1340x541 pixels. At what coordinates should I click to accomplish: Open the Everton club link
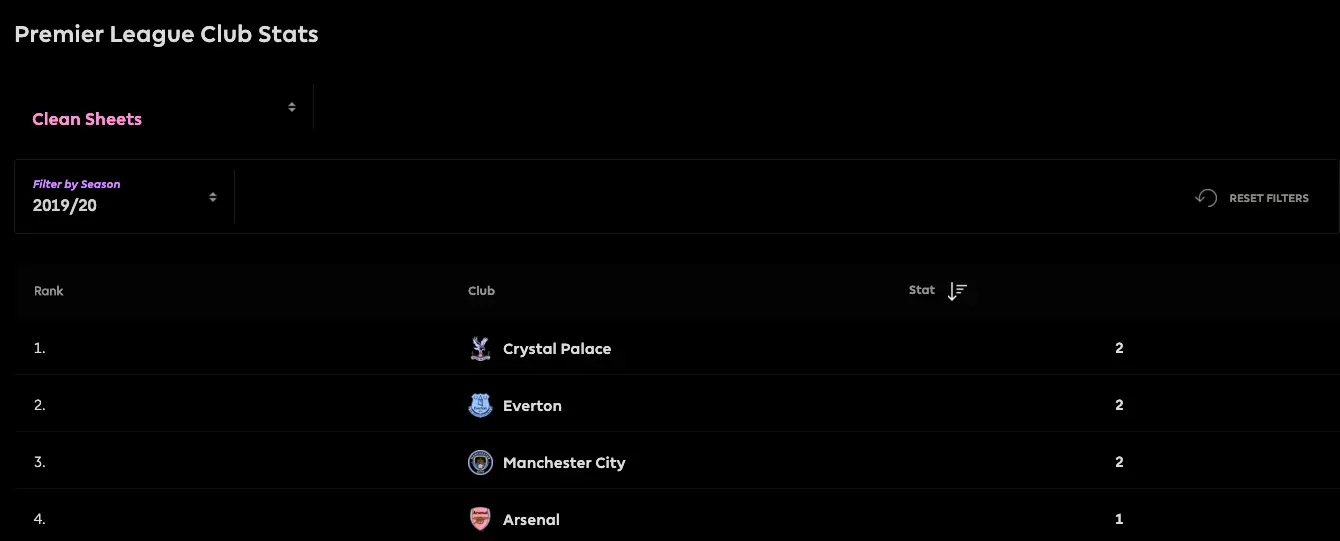[x=532, y=406]
